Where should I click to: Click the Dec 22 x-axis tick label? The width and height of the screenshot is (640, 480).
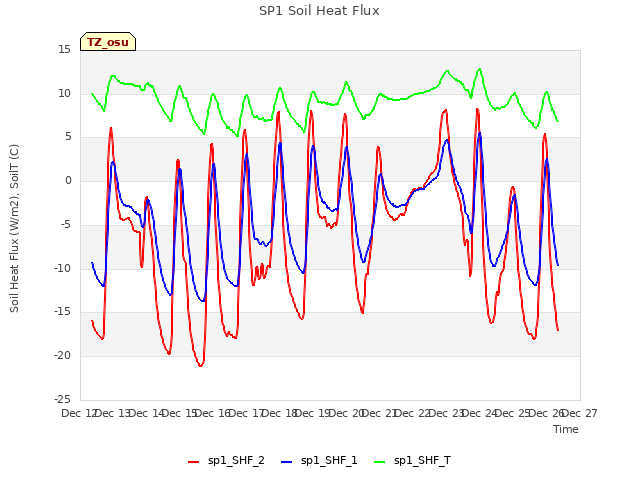point(413,413)
